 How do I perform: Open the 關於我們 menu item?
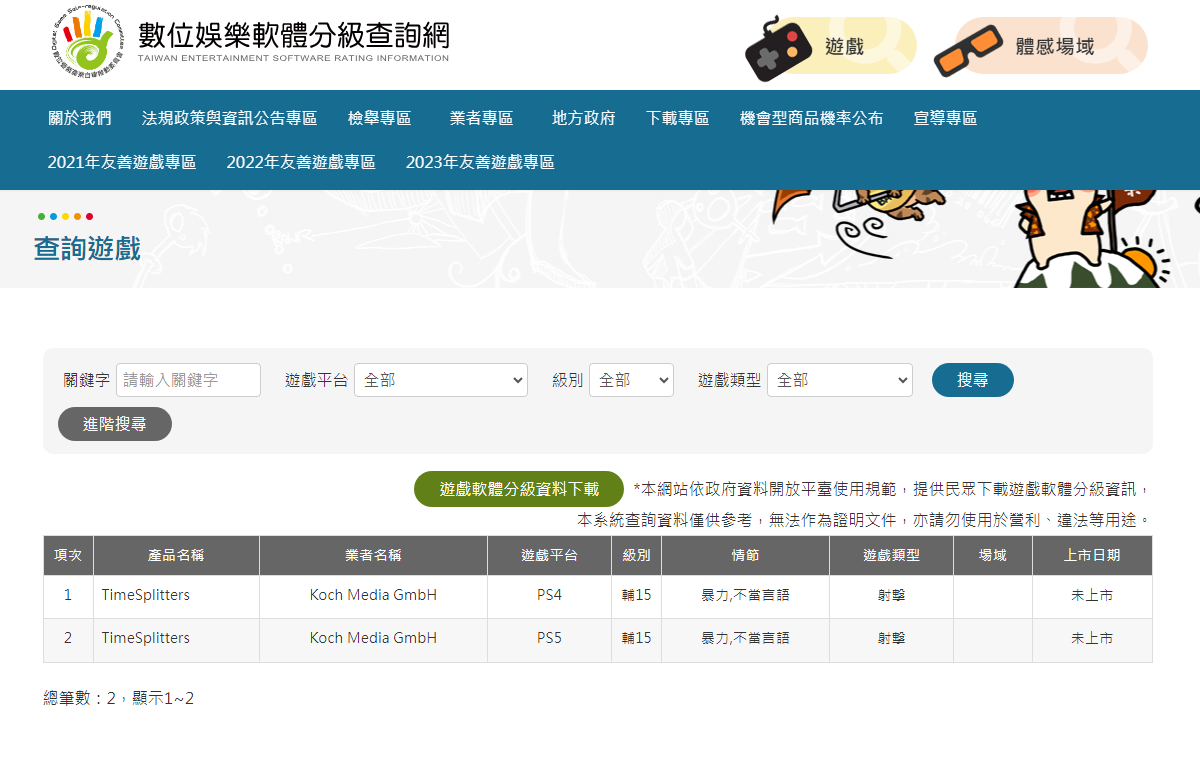click(80, 118)
